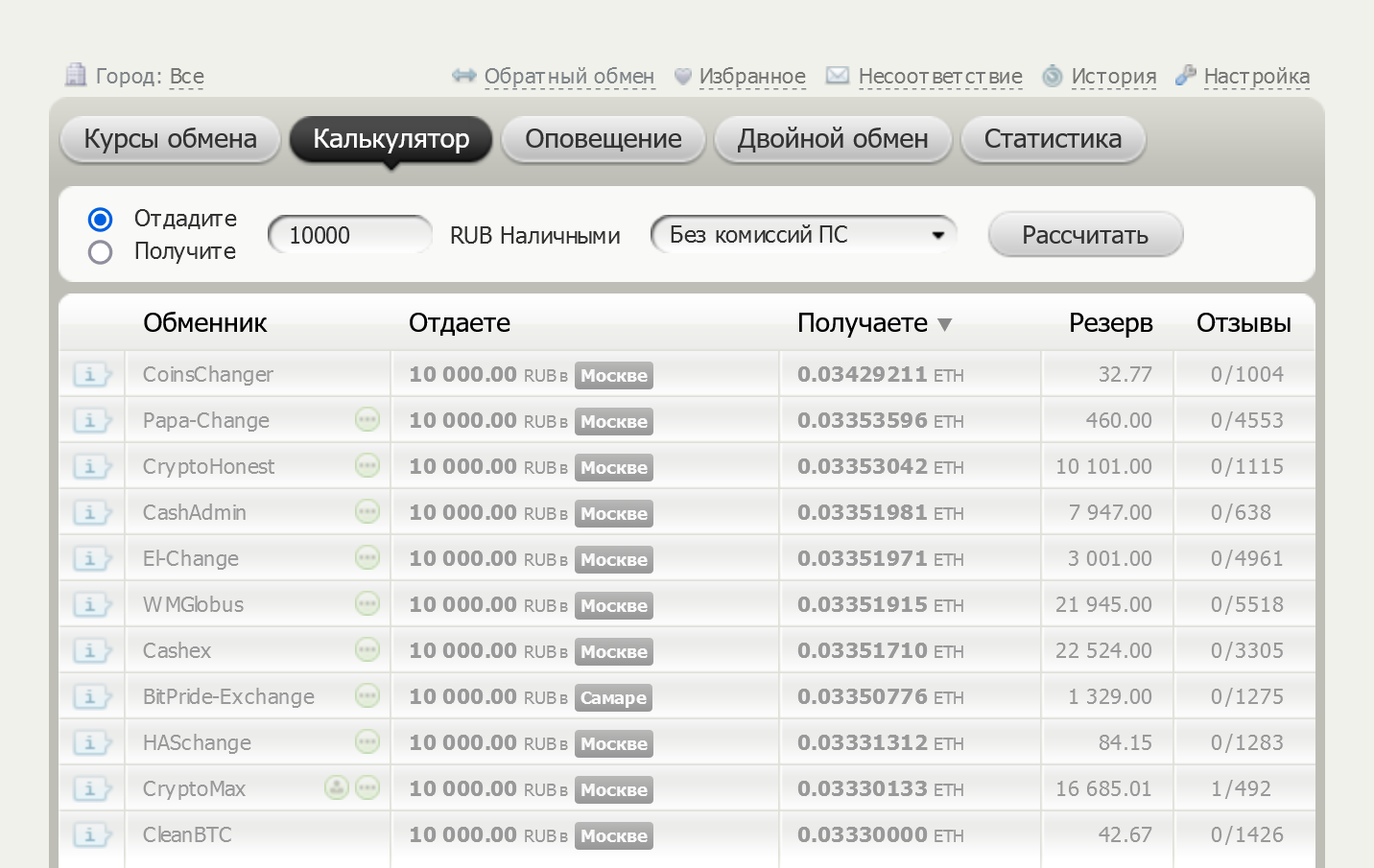Open CryptoMax reviews 1/492
Screen dimensions: 1374x868
1241,788
